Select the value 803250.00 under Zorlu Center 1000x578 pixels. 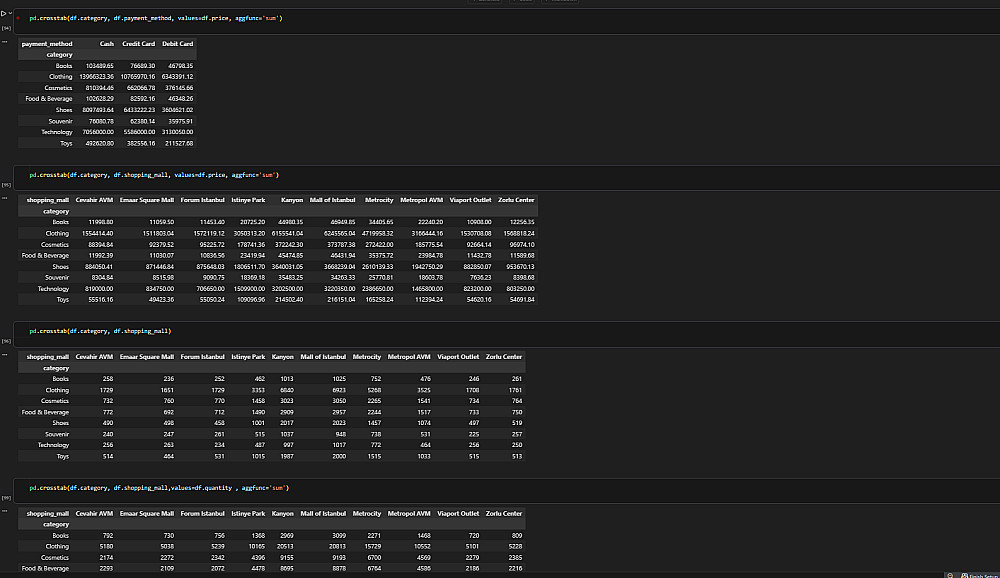[x=522, y=289]
